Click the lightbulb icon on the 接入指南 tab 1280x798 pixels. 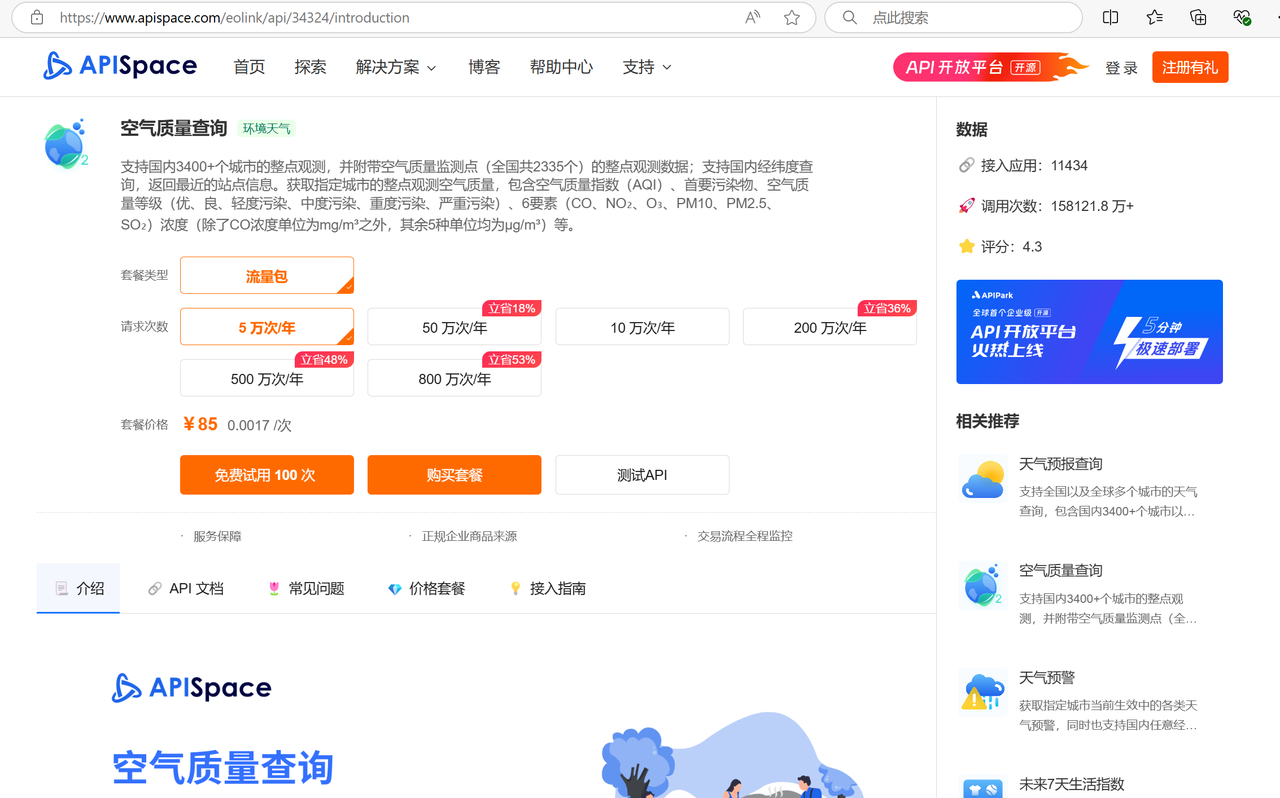tap(517, 588)
